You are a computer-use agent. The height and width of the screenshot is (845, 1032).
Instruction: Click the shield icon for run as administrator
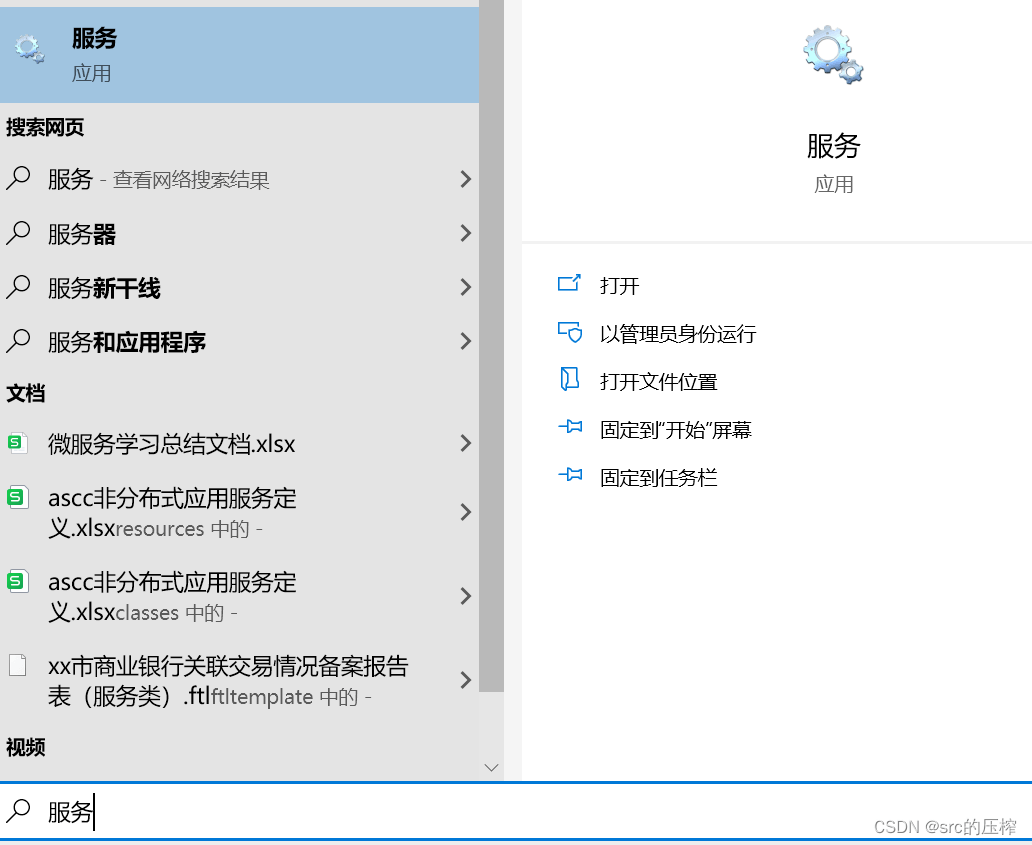pos(569,332)
